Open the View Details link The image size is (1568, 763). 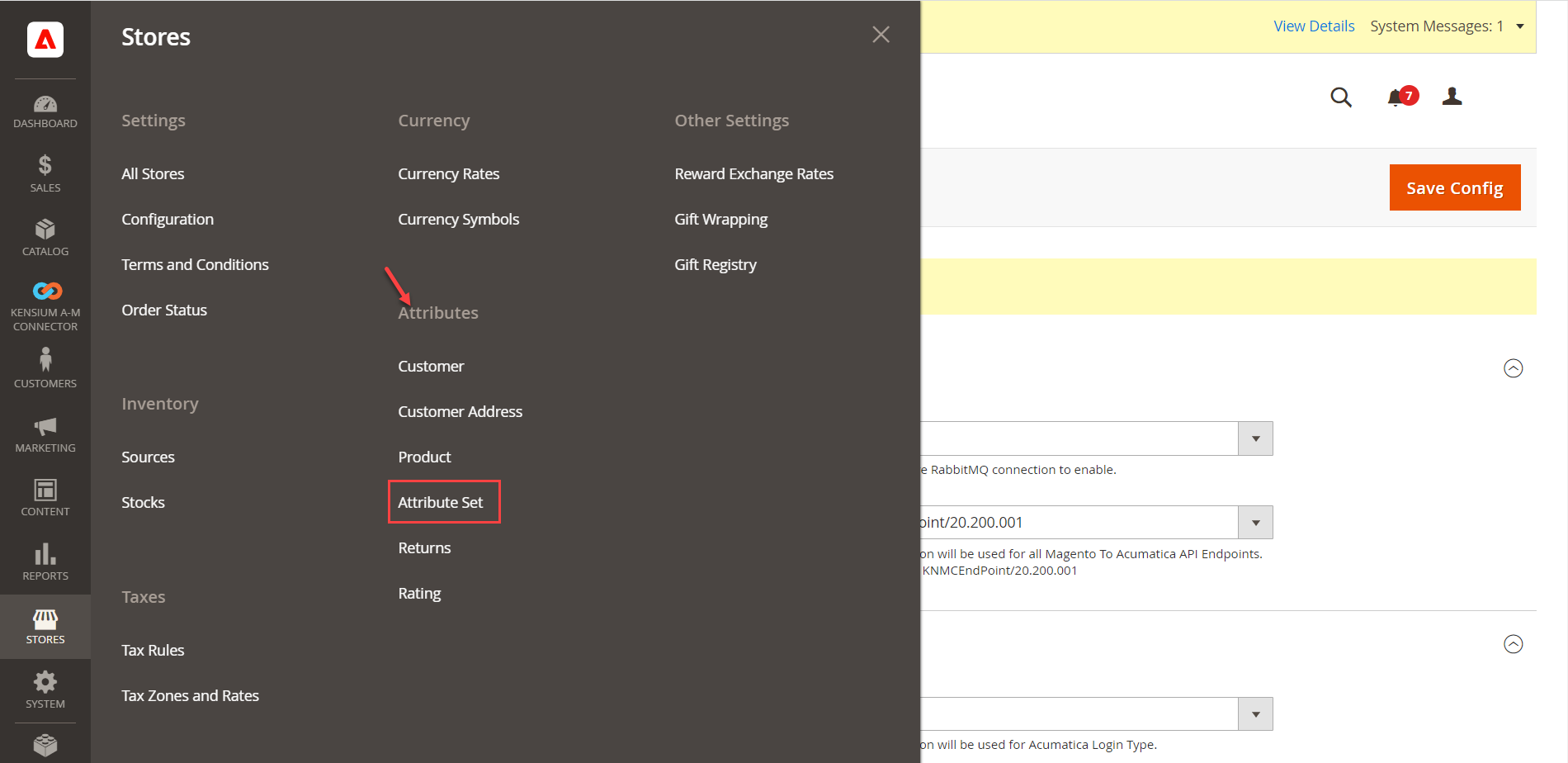[1314, 26]
